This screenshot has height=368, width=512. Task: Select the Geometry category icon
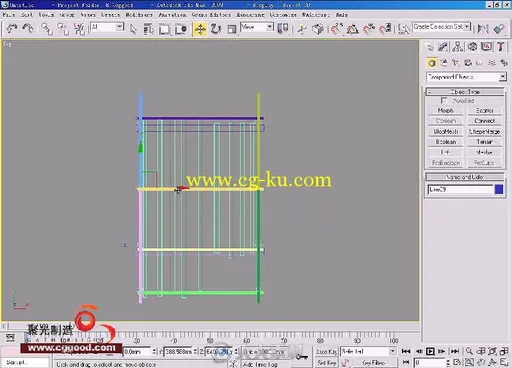tap(432, 63)
